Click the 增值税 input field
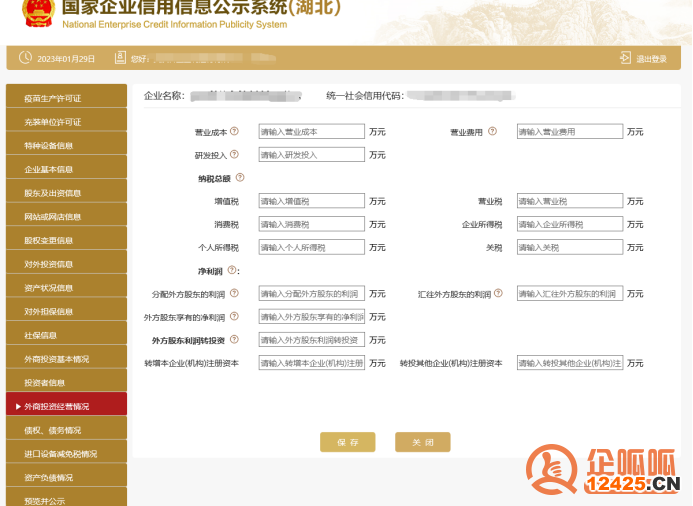Viewport: 693px width, 506px height. (x=311, y=201)
